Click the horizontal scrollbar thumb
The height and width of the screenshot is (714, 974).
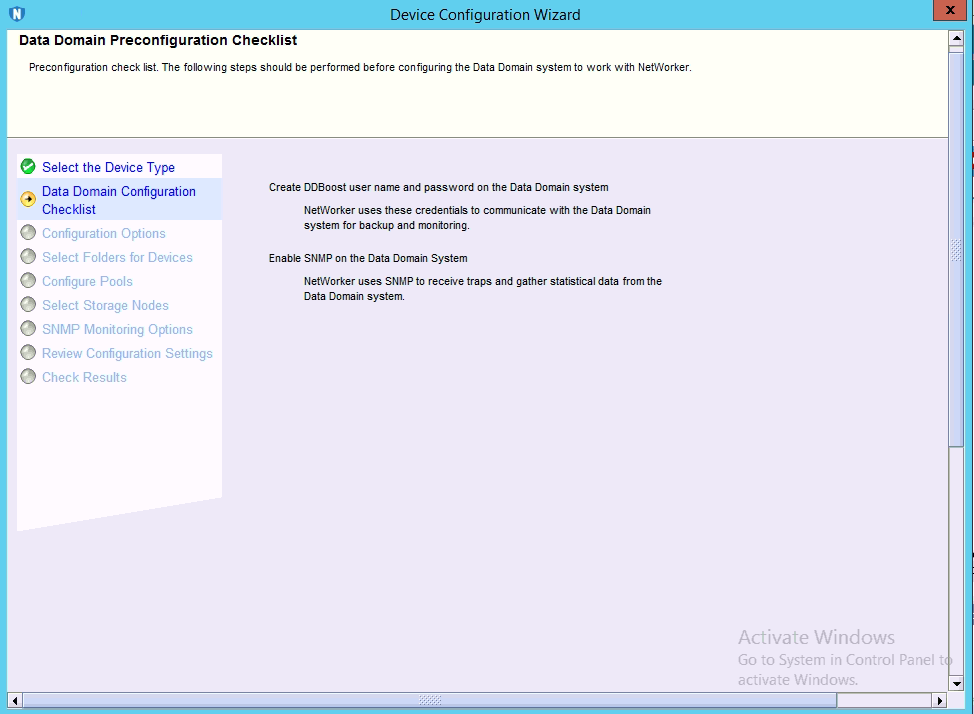click(430, 700)
